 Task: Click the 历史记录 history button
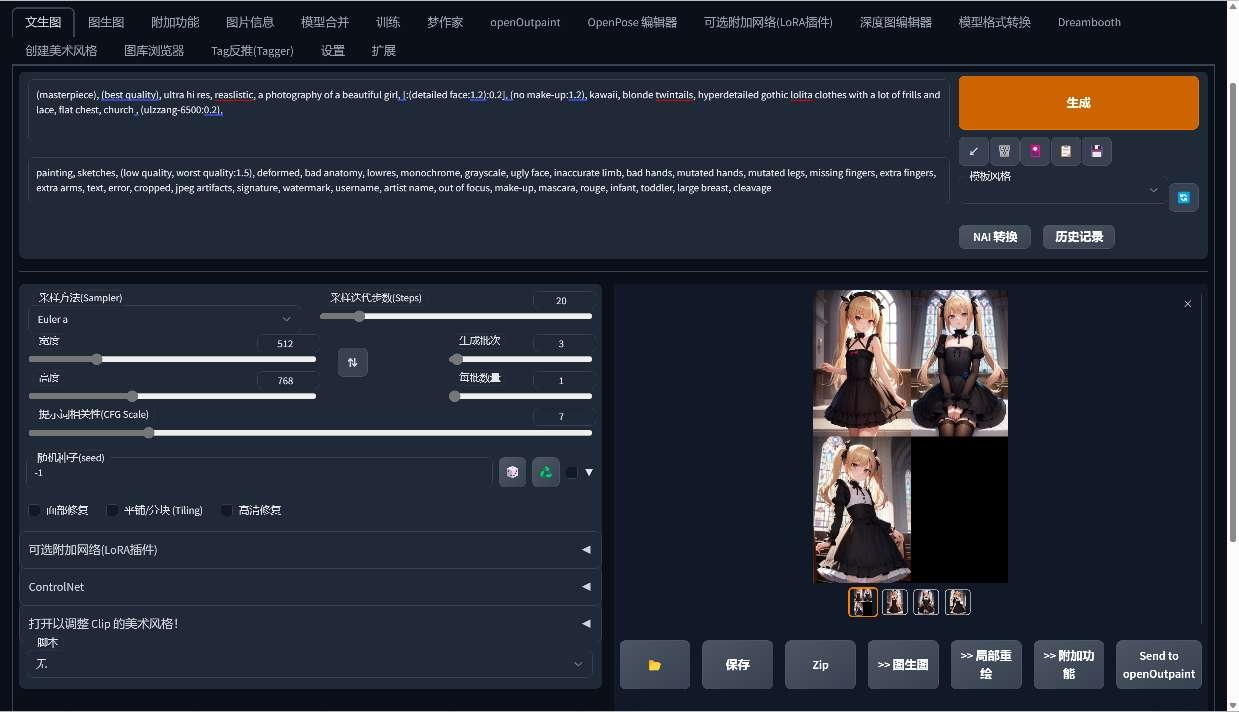pyautogui.click(x=1078, y=237)
